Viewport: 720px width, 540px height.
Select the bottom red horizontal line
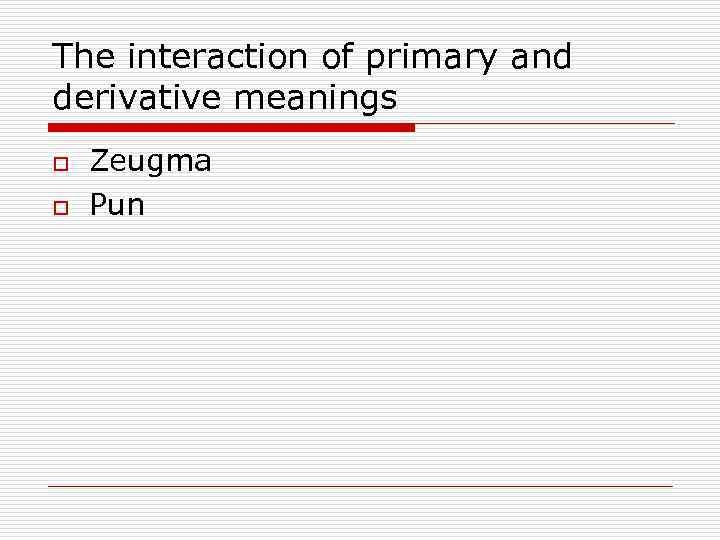click(360, 486)
